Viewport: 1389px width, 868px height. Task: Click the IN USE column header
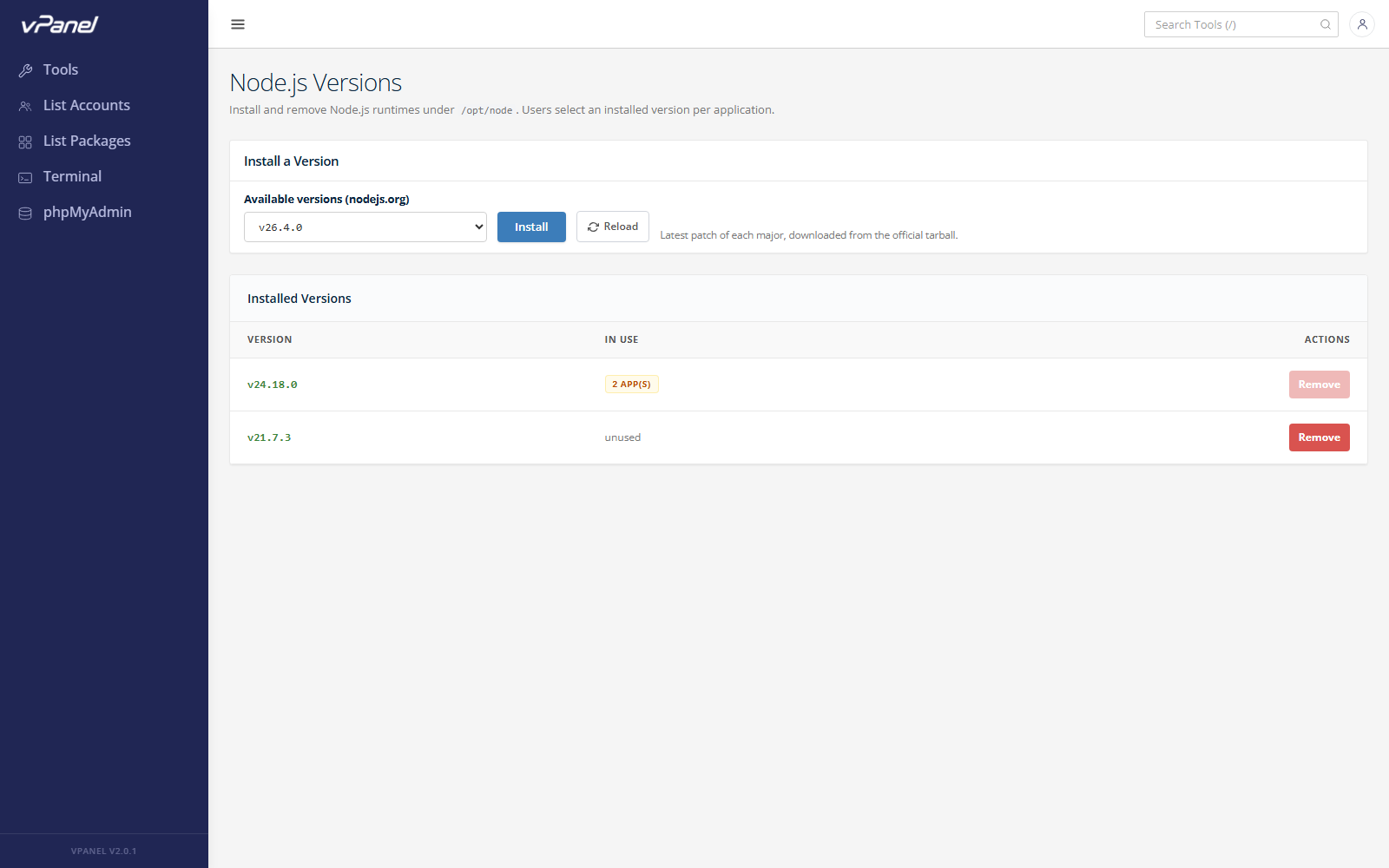[x=622, y=339]
